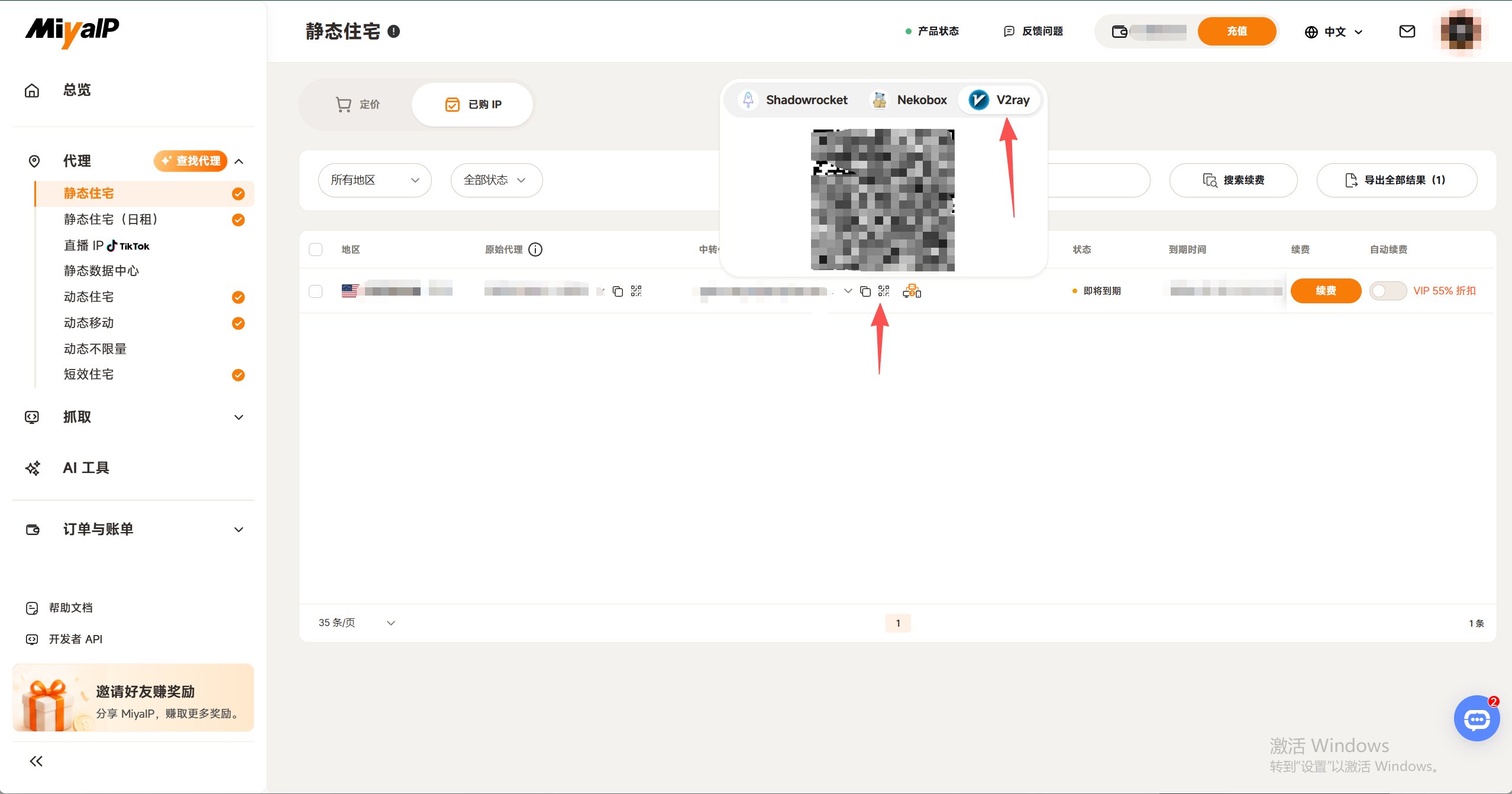Click the shopping cart 定价 icon

pyautogui.click(x=343, y=105)
